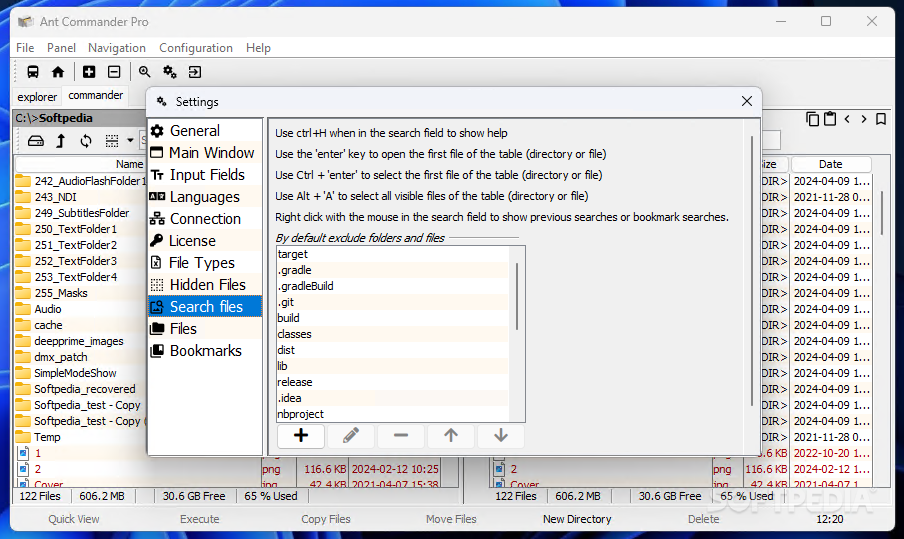
Task: Open the File menu
Action: (x=25, y=48)
